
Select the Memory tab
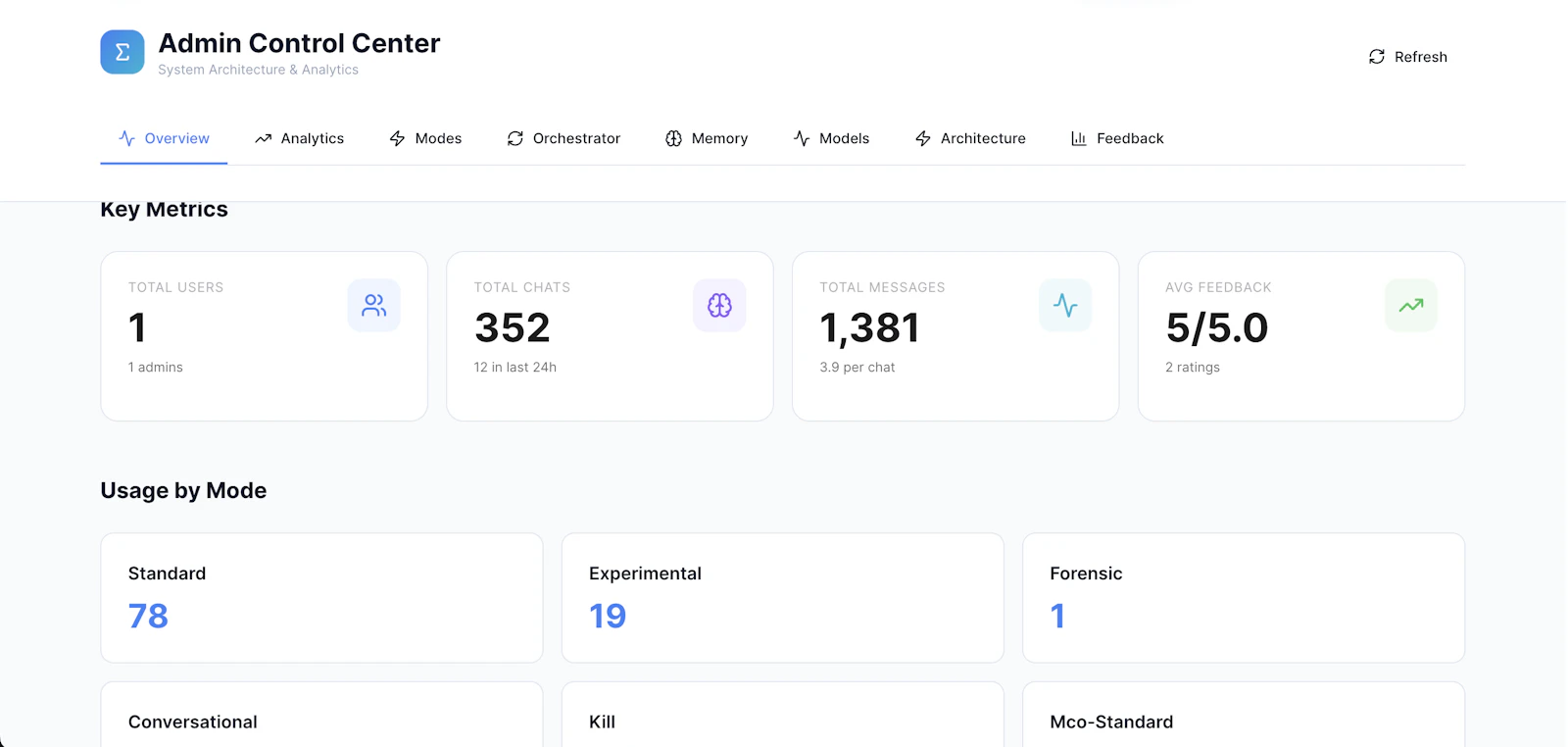pyautogui.click(x=707, y=138)
